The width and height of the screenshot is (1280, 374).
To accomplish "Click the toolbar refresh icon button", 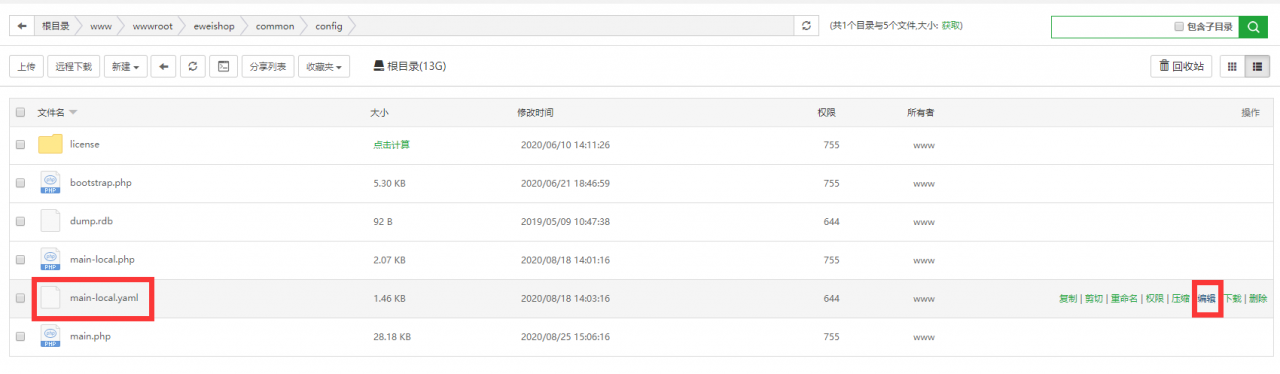I will tap(193, 67).
